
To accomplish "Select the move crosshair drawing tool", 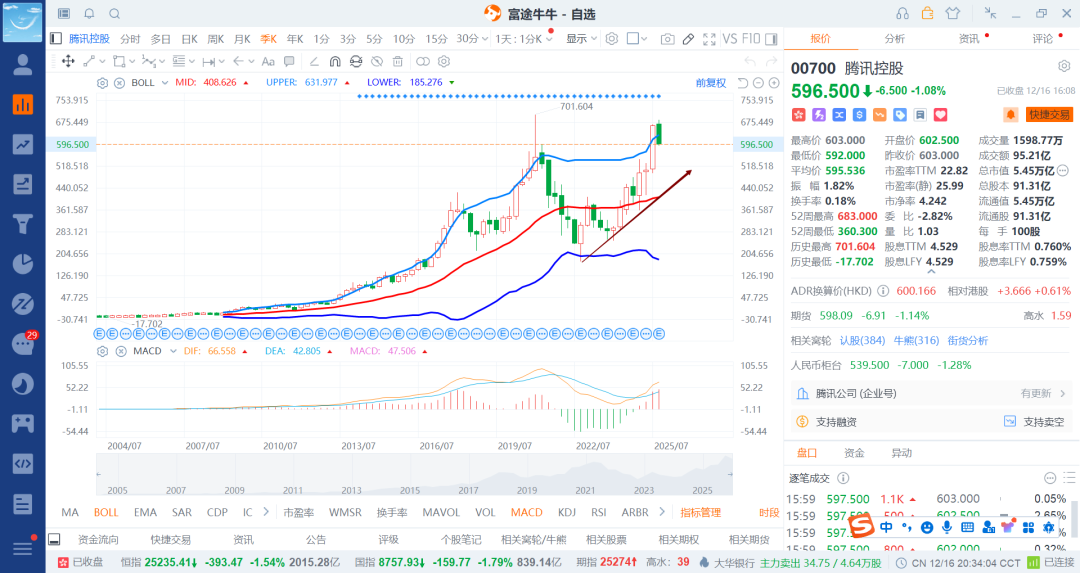I will pos(68,61).
